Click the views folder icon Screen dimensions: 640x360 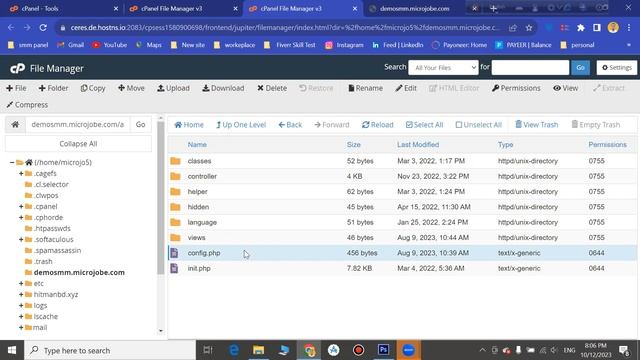176,238
